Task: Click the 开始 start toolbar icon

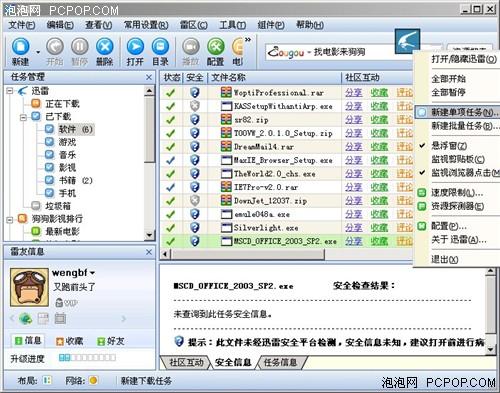Action: click(x=55, y=47)
